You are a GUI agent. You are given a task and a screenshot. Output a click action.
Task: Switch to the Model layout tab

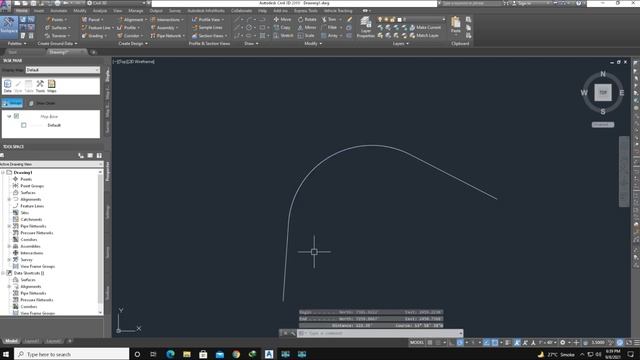11,341
